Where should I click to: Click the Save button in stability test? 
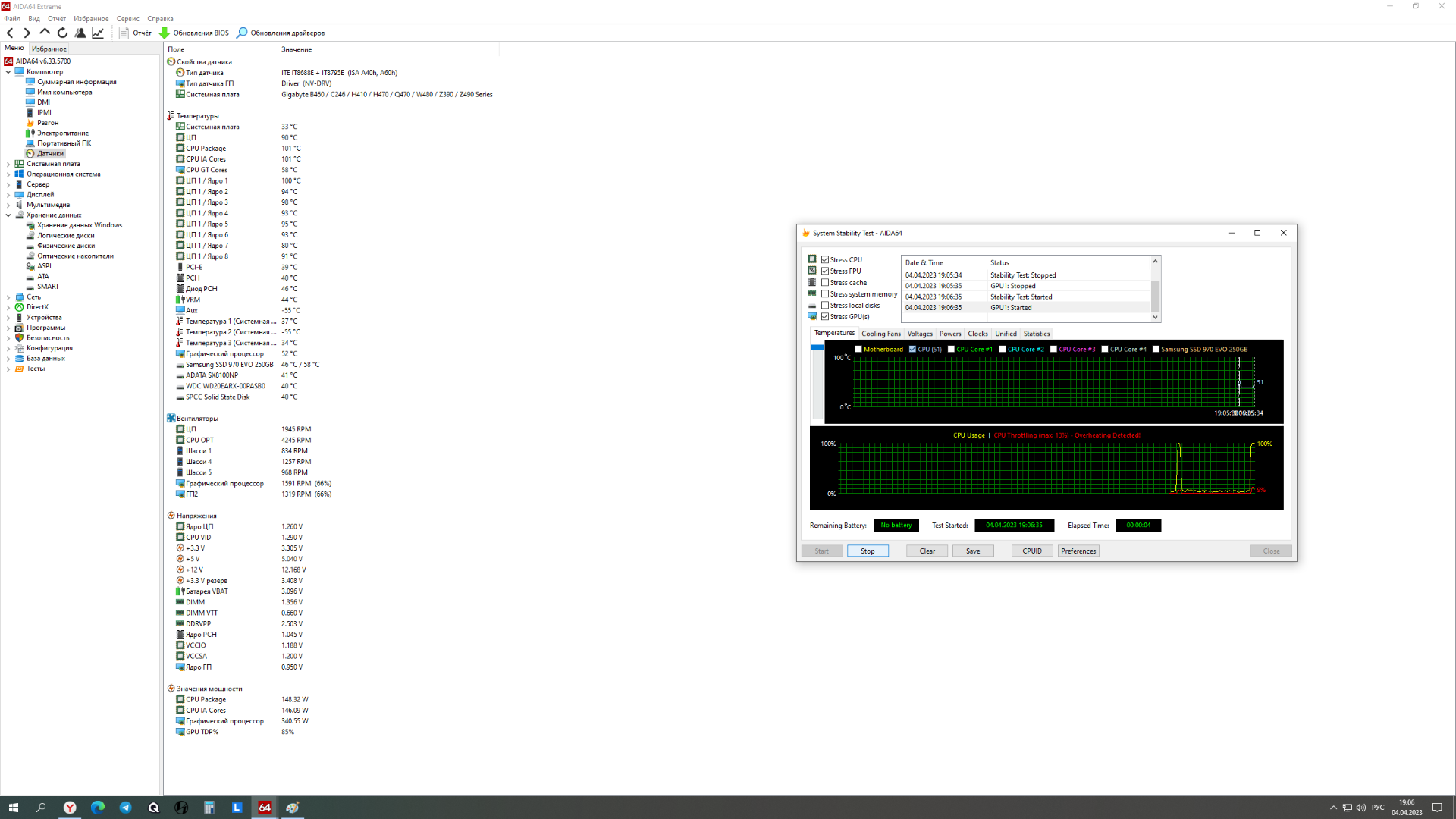point(972,550)
